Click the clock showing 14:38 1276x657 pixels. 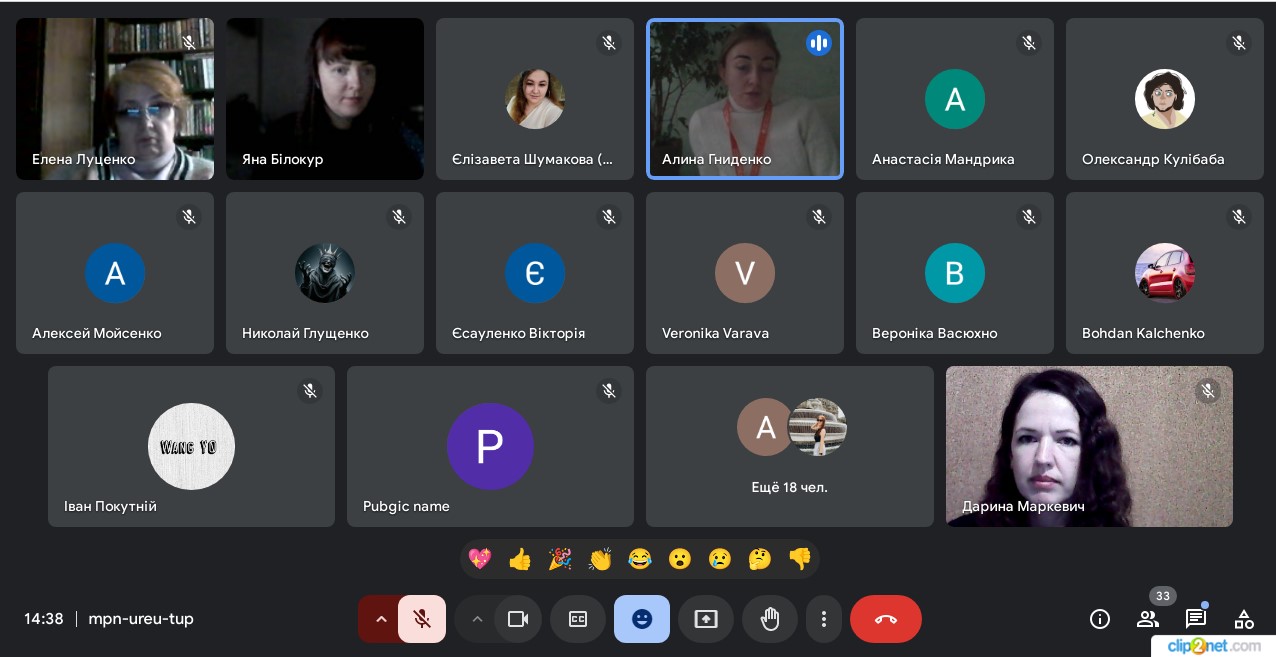point(44,619)
